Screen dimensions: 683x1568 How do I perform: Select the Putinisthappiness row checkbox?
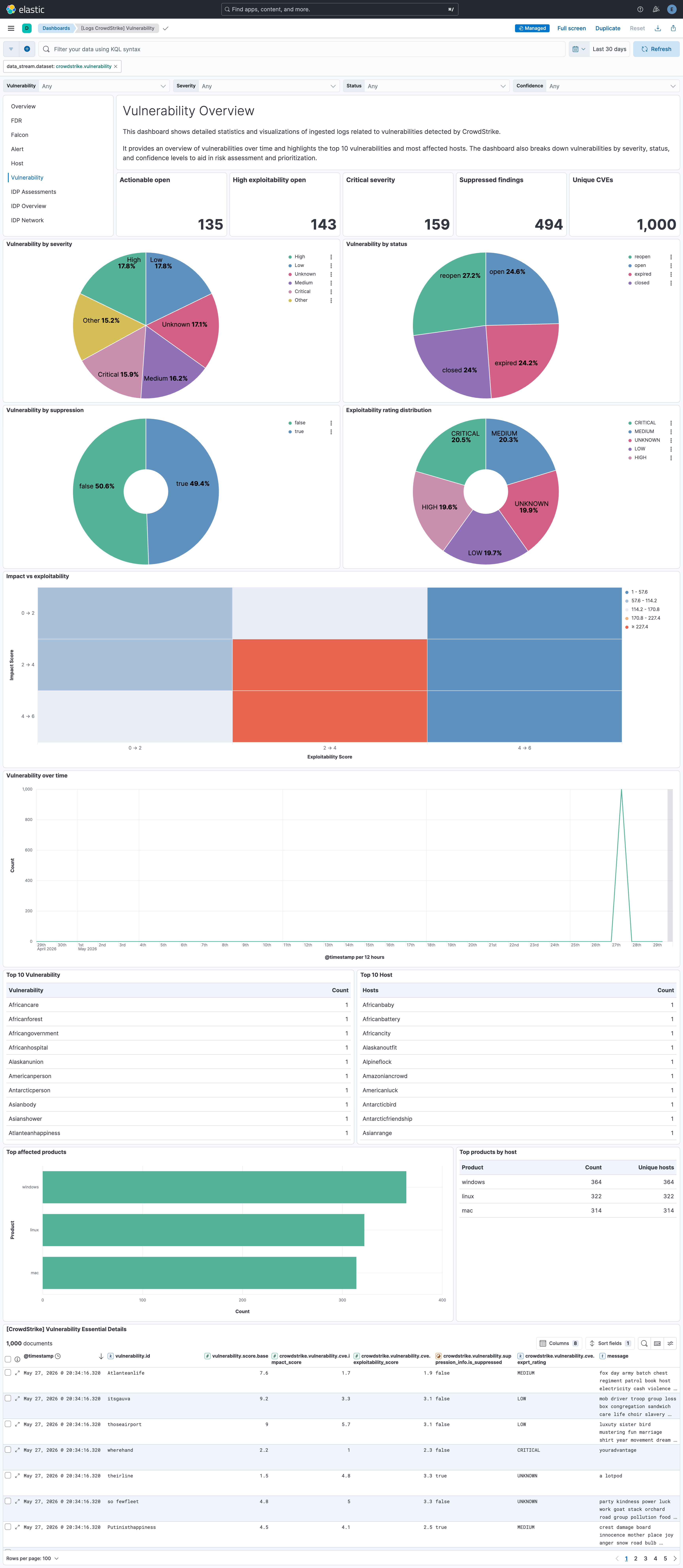click(x=8, y=1527)
